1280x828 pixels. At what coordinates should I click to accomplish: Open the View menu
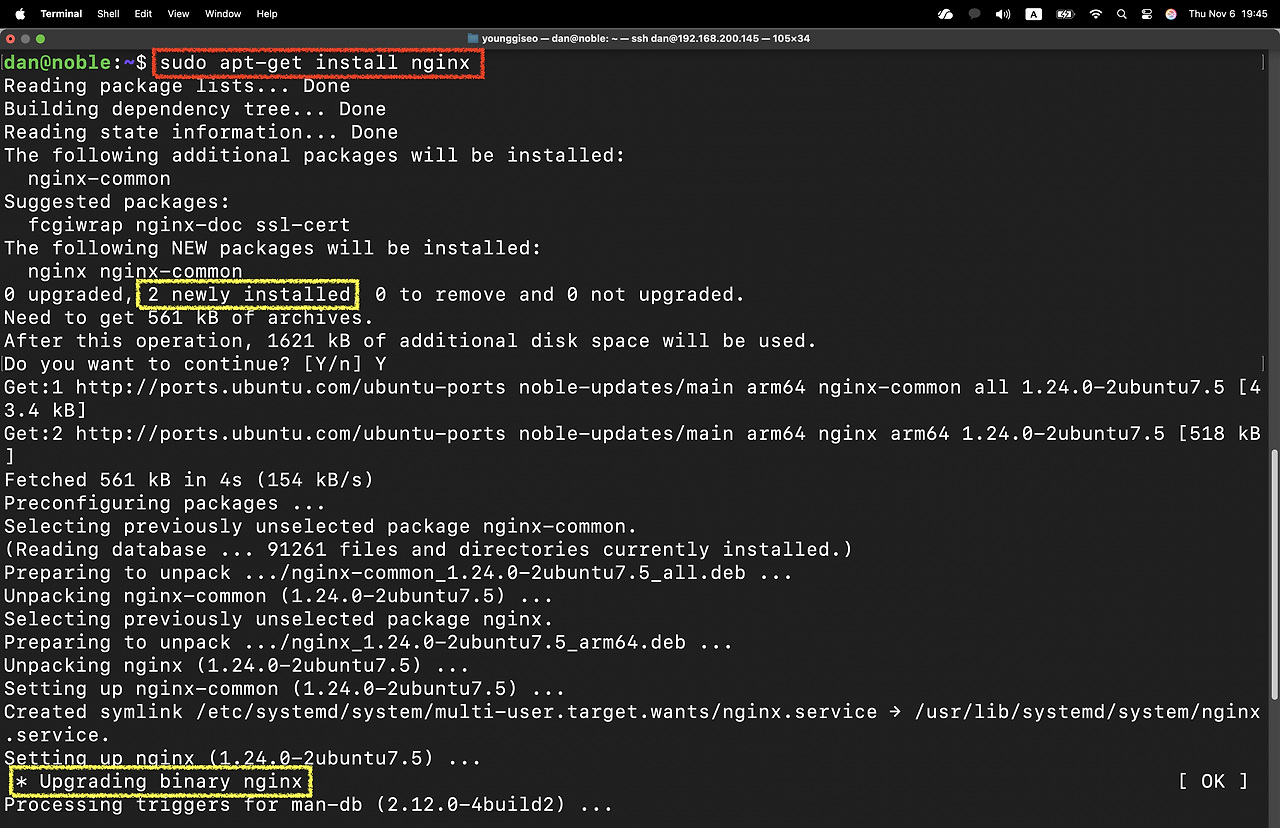[x=178, y=14]
